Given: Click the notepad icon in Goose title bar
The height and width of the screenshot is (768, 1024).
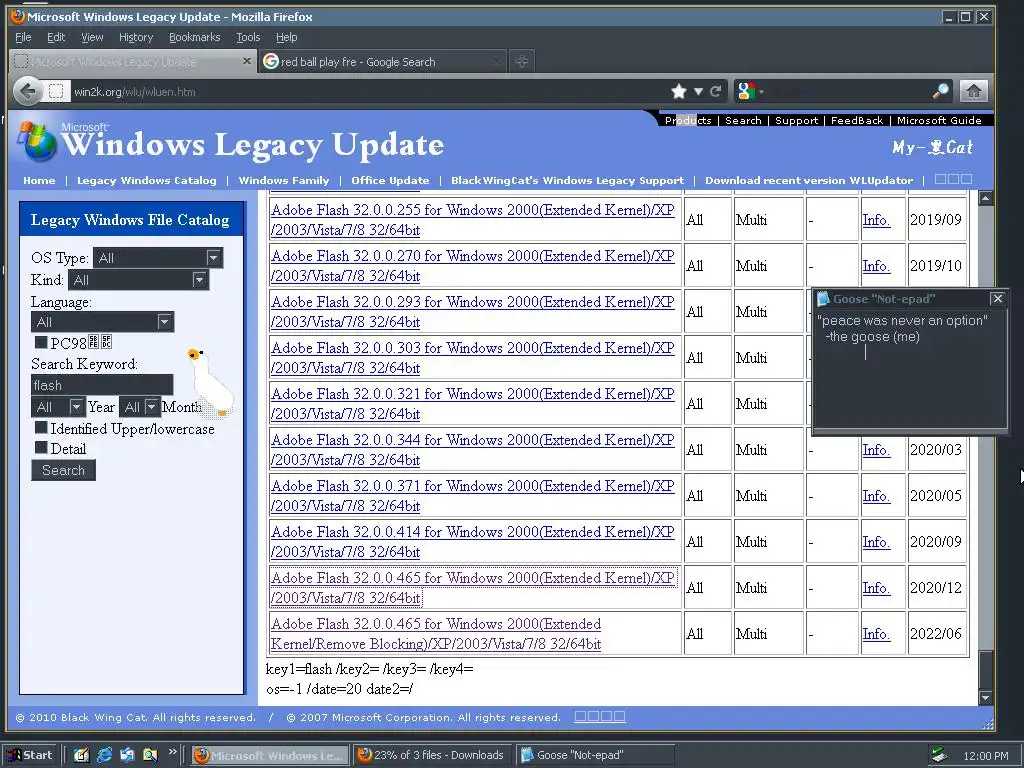Looking at the screenshot, I should pos(823,298).
